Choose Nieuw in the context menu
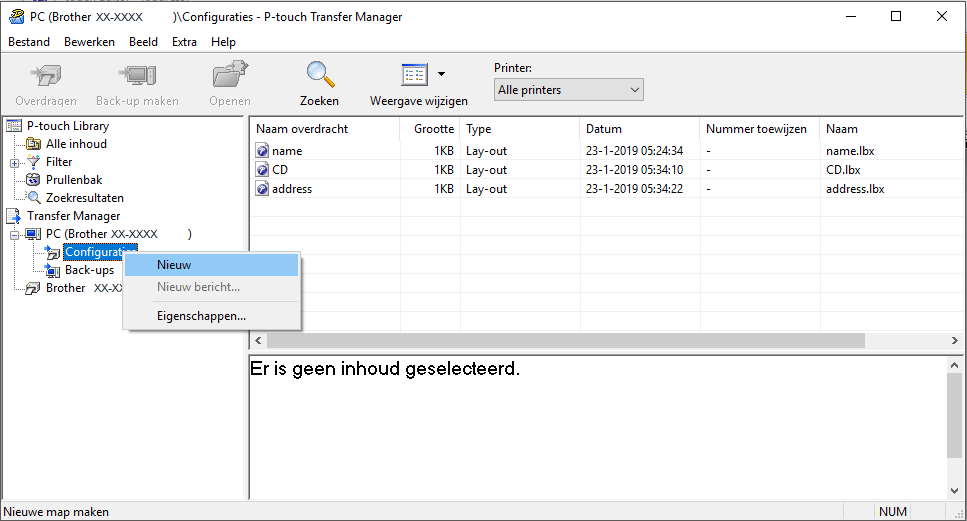The width and height of the screenshot is (967, 521). click(212, 265)
